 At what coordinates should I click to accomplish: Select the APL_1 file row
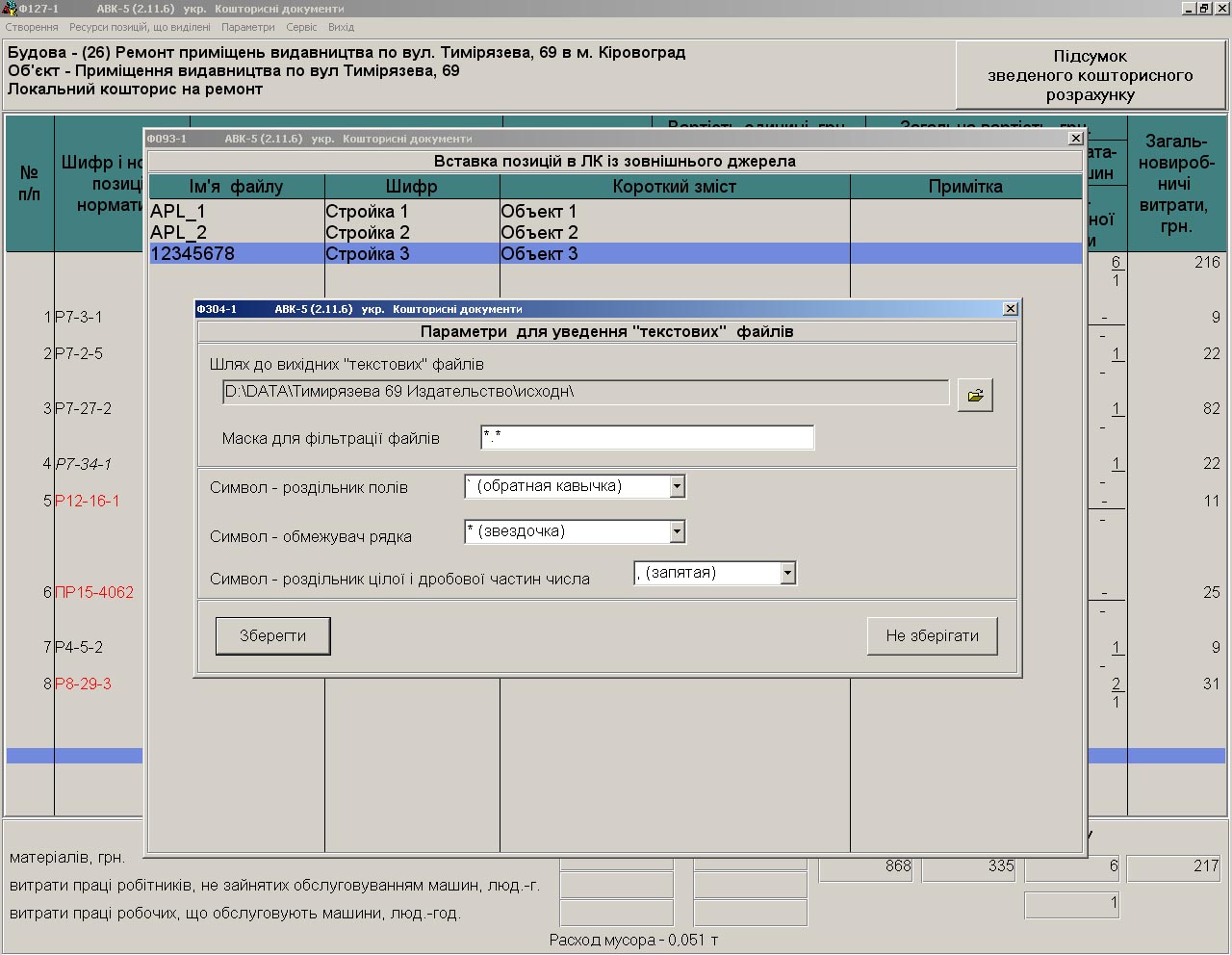tap(178, 212)
